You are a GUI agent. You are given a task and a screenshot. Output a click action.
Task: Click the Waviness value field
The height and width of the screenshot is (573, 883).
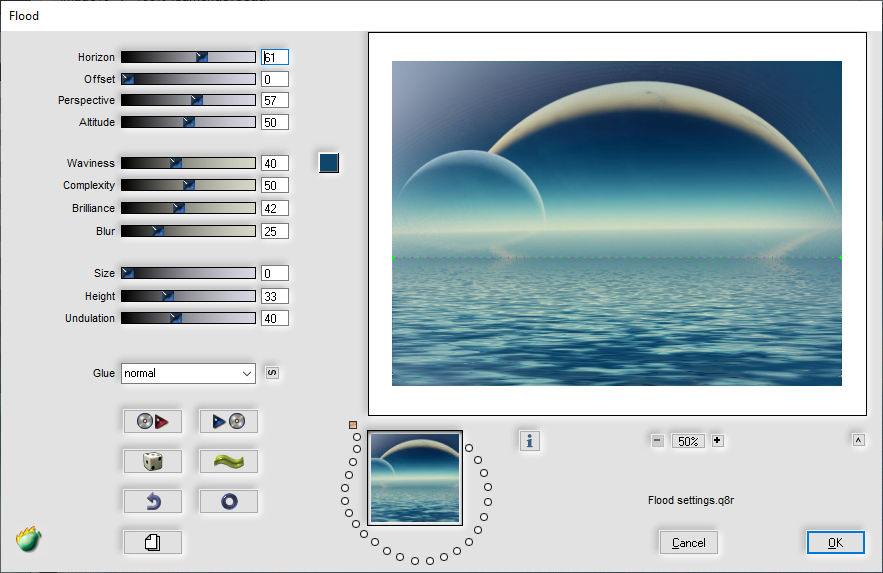(275, 163)
